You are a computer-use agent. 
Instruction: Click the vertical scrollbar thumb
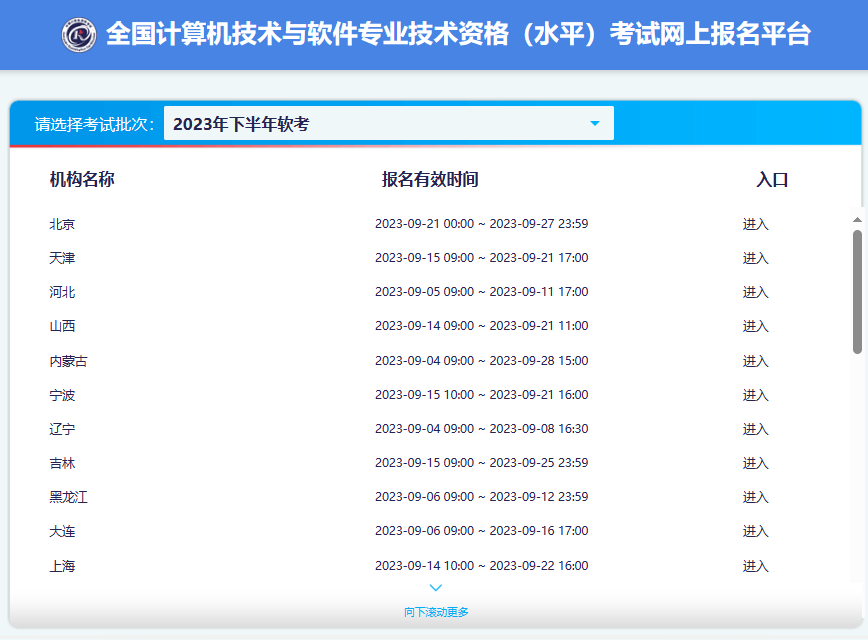pyautogui.click(x=856, y=290)
